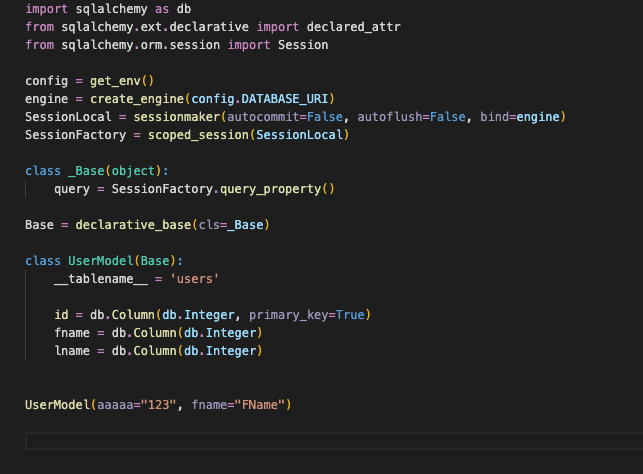The image size is (643, 474).
Task: Click 'sessionmaker' function name
Action: (x=177, y=117)
